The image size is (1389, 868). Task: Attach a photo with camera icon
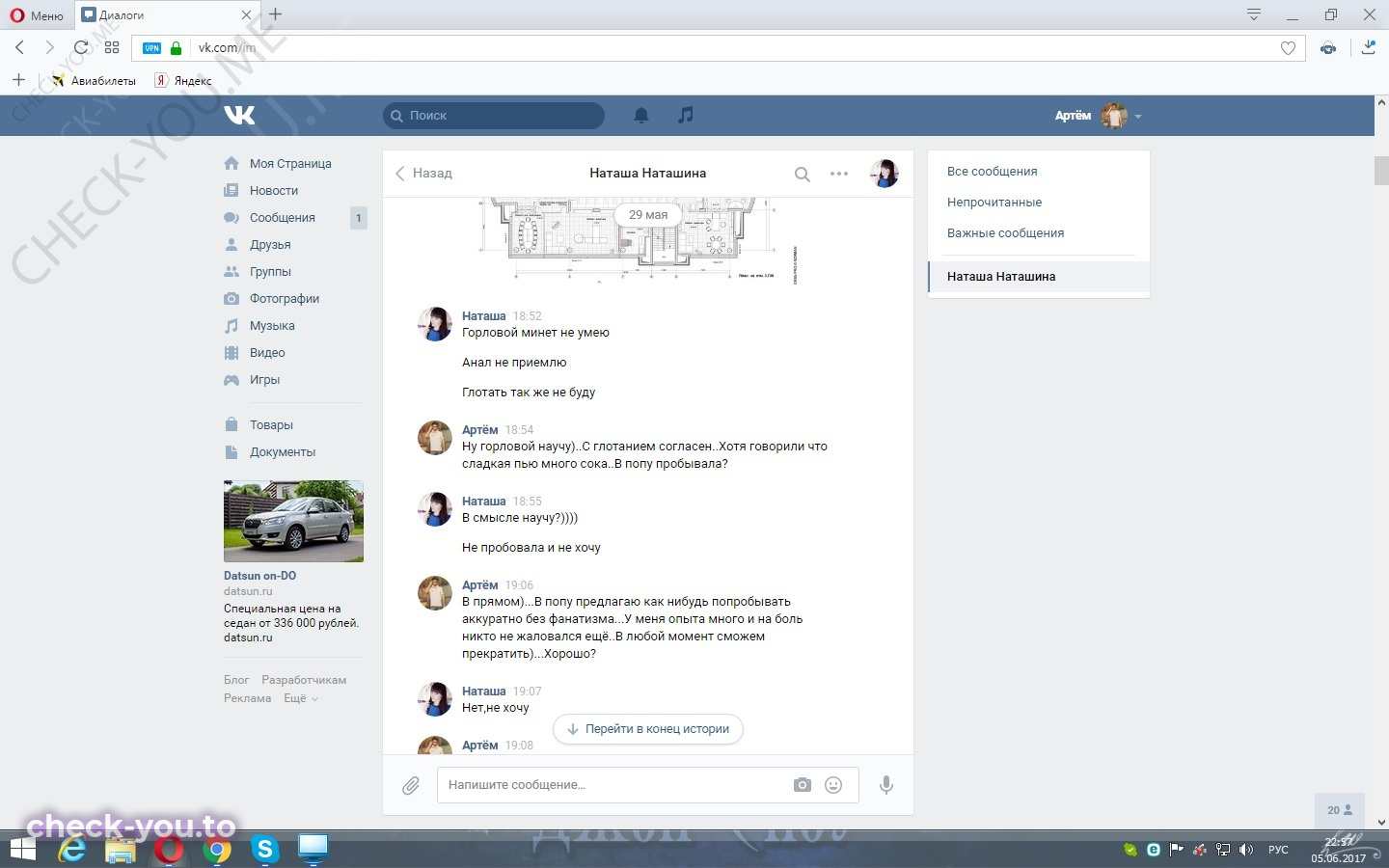click(803, 785)
